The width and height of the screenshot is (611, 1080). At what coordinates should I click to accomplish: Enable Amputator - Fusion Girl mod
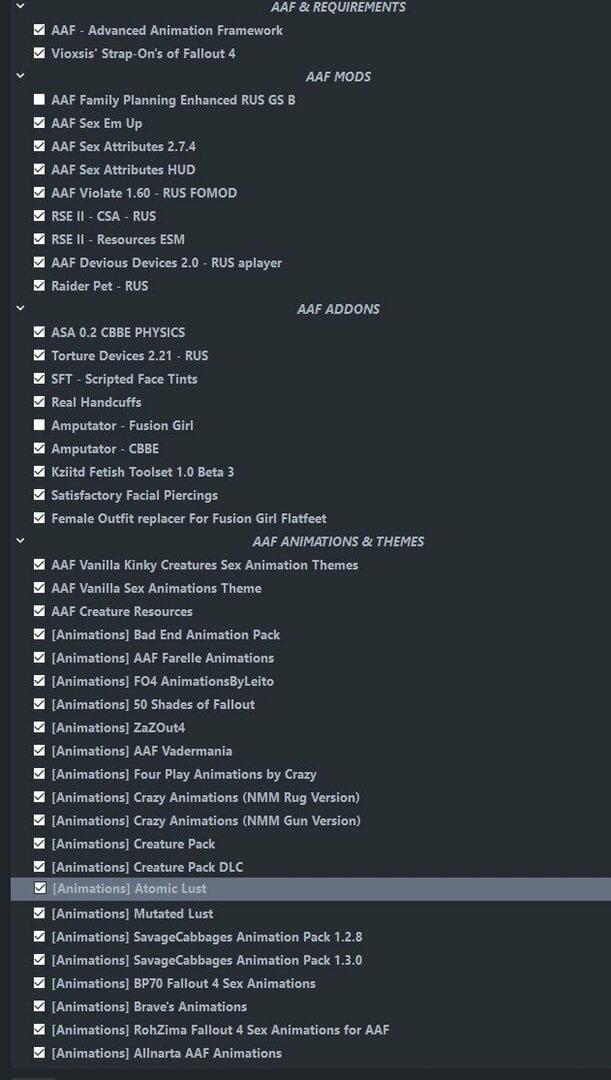39,426
